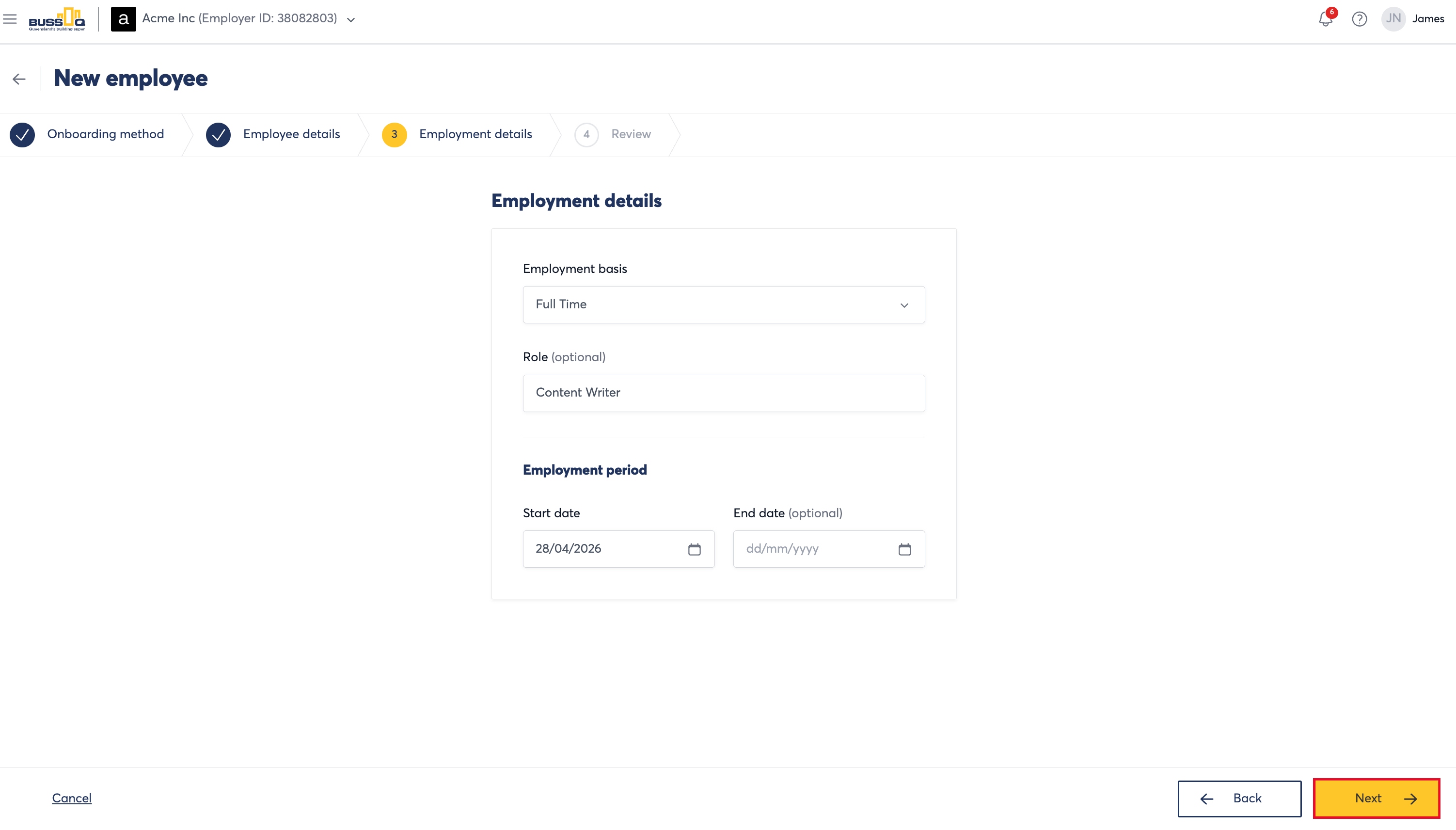Click the Employment details heading
Image resolution: width=1456 pixels, height=830 pixels.
click(x=576, y=201)
